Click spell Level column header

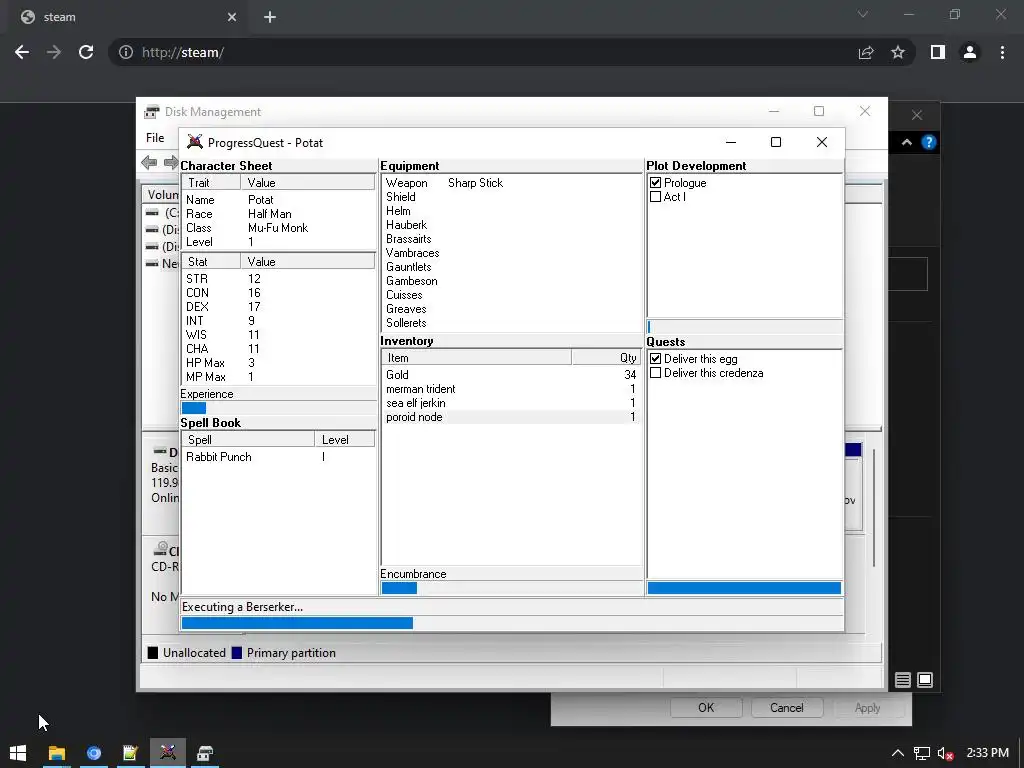click(x=344, y=440)
